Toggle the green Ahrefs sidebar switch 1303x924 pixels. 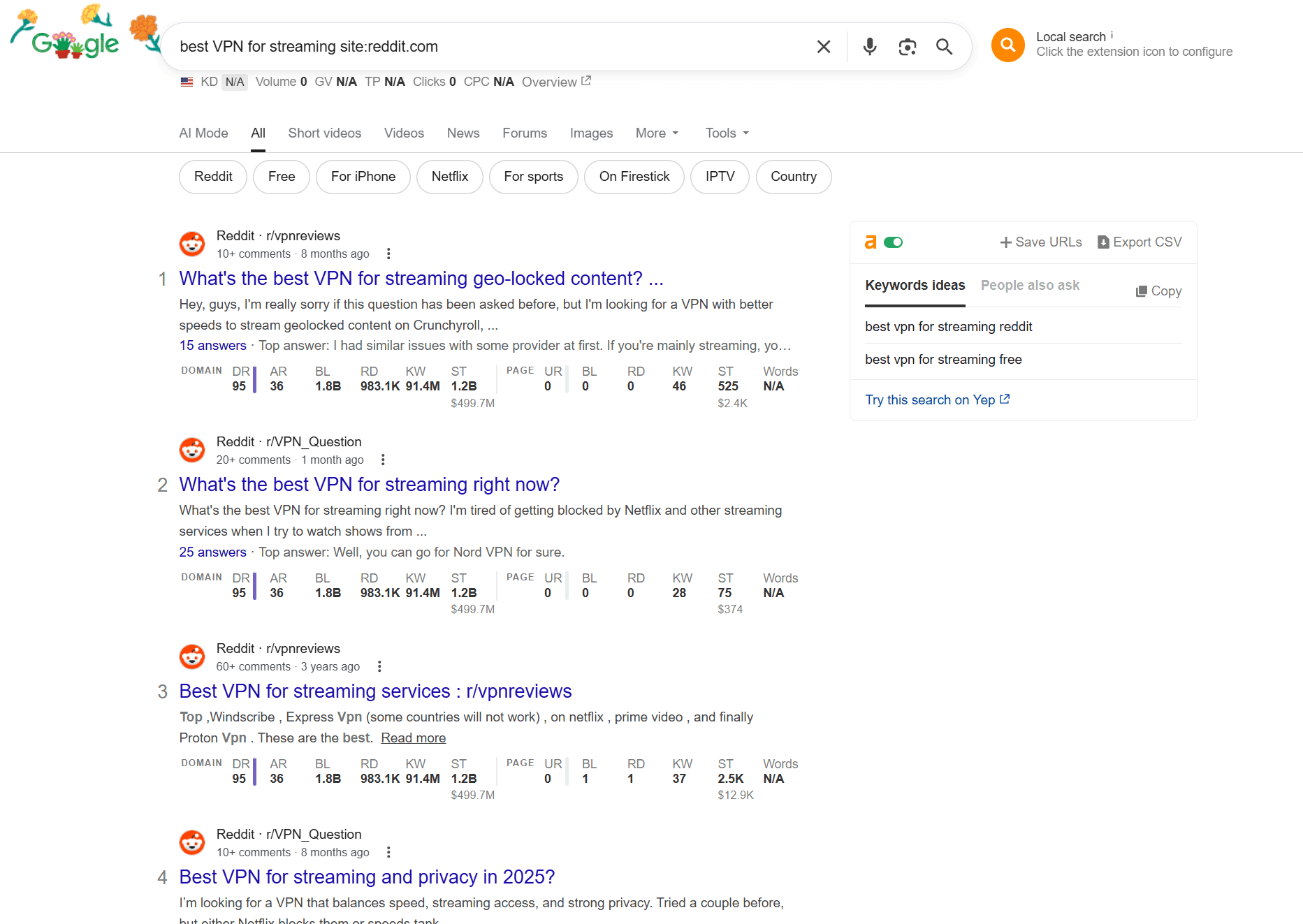coord(893,242)
